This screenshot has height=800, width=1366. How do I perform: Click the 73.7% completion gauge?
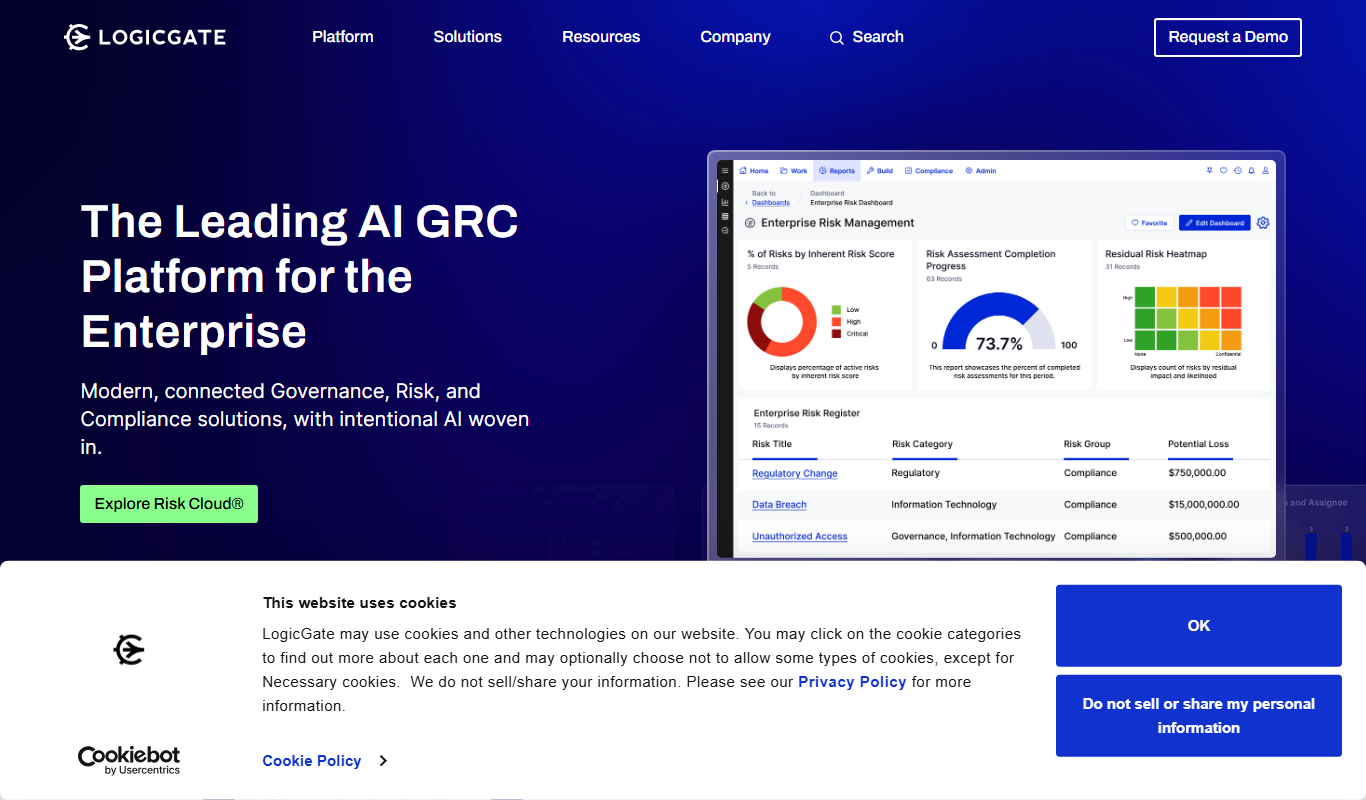999,322
